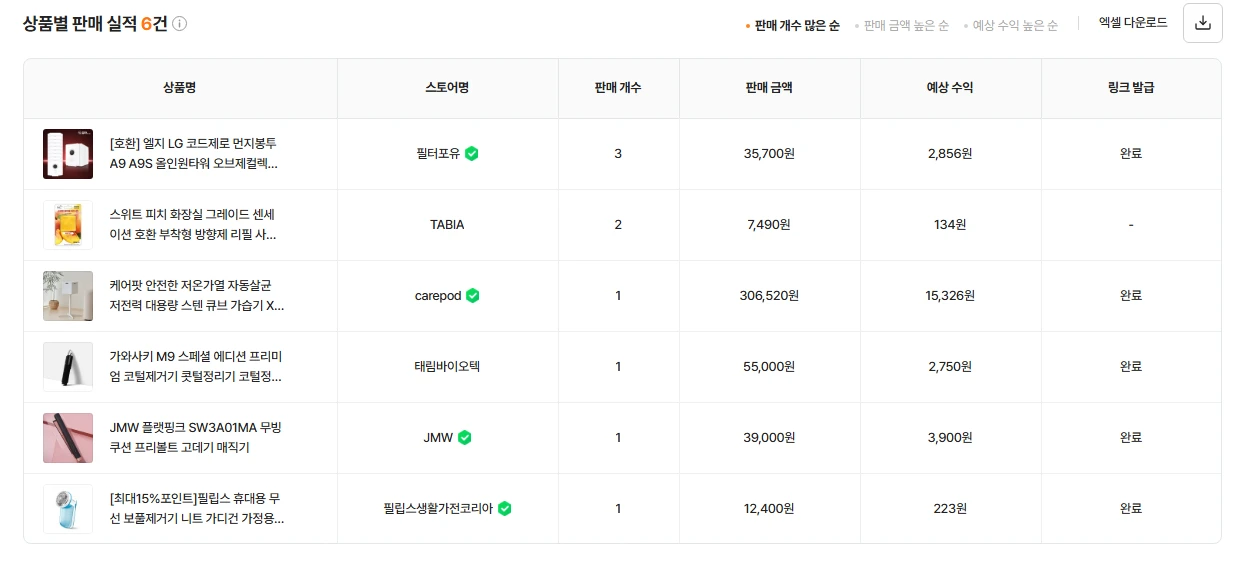1240x586 pixels.
Task: Sort by 예상 수익 높은 순
Action: tap(1015, 25)
